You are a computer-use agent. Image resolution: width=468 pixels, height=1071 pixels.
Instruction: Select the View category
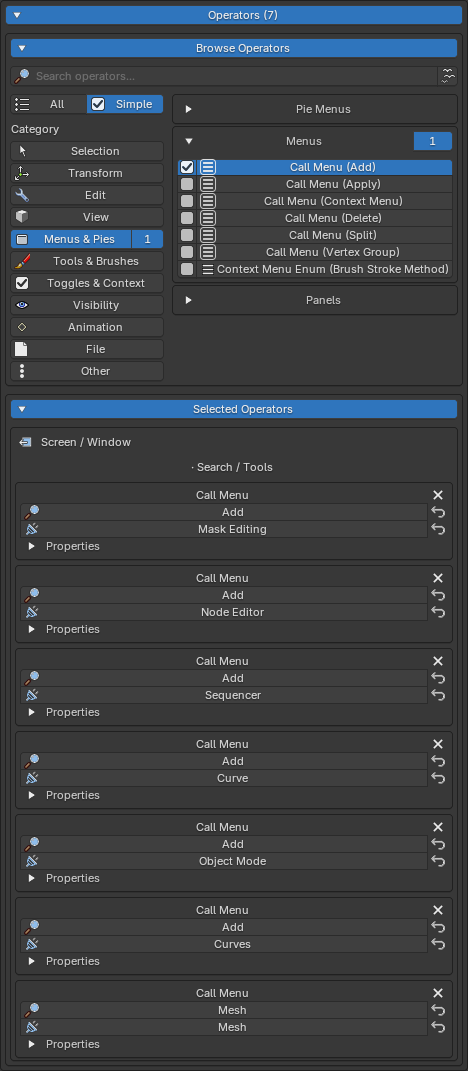(87, 217)
